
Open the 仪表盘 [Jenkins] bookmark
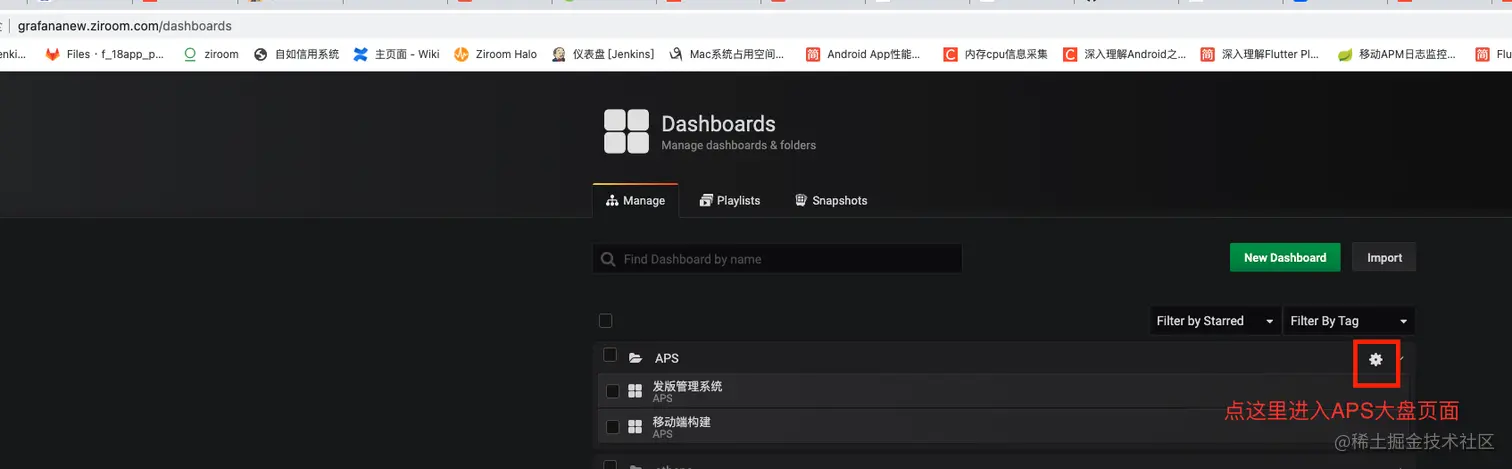[x=603, y=54]
